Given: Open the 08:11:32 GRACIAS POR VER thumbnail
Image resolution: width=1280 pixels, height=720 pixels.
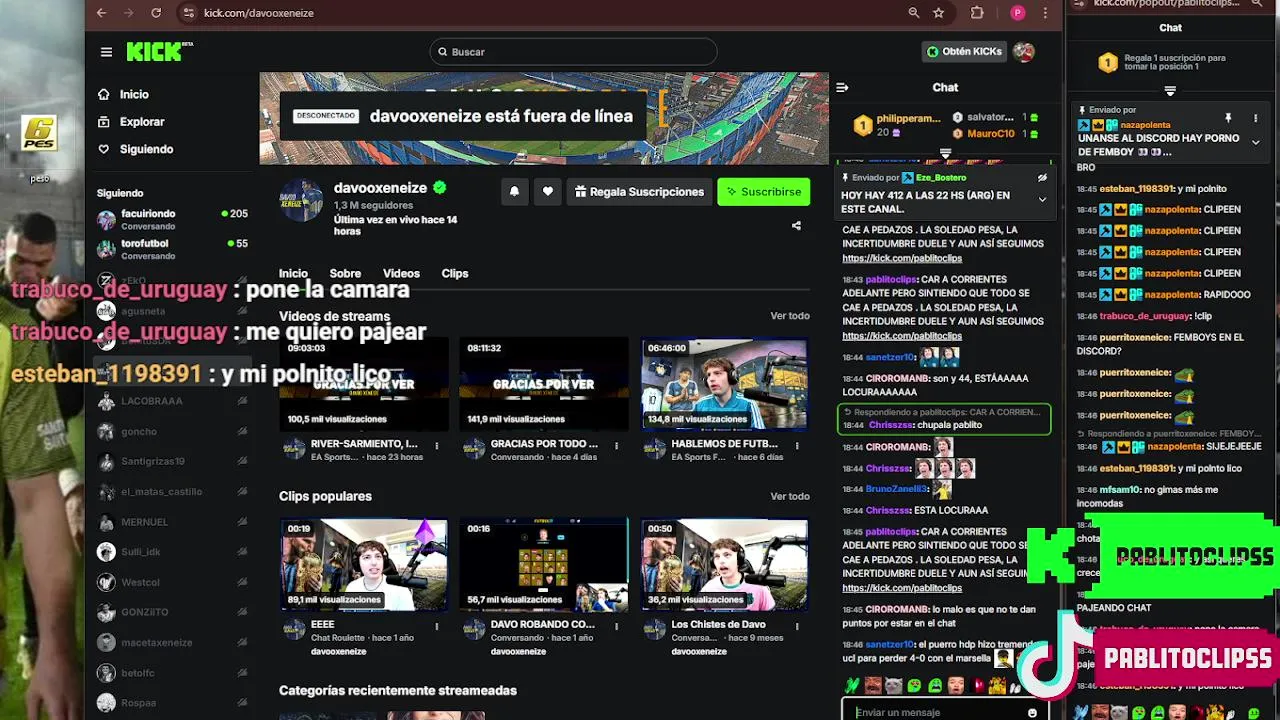Looking at the screenshot, I should pyautogui.click(x=544, y=384).
